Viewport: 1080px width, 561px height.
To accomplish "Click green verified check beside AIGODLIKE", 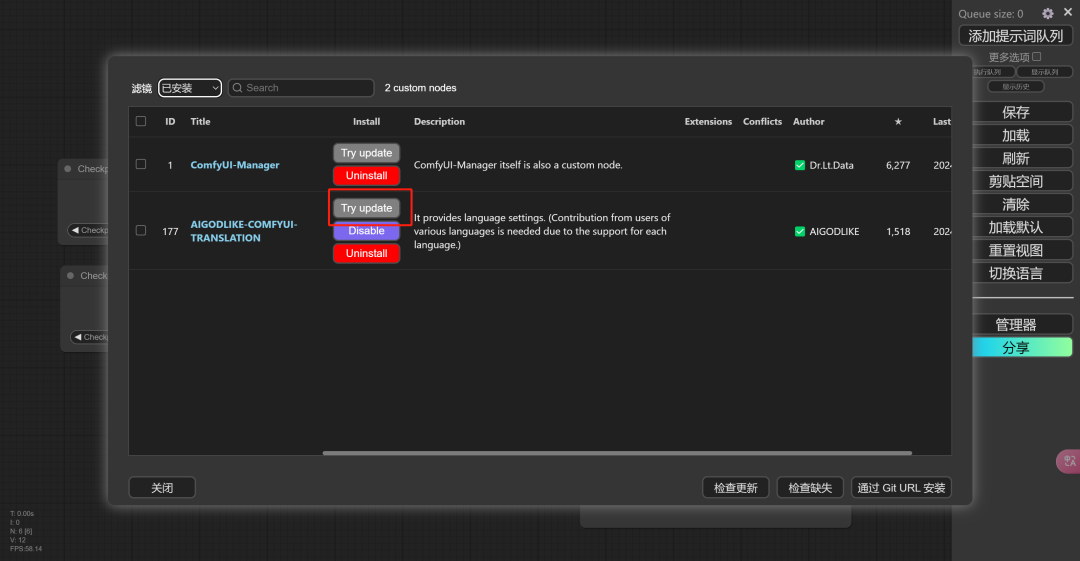I will point(800,232).
